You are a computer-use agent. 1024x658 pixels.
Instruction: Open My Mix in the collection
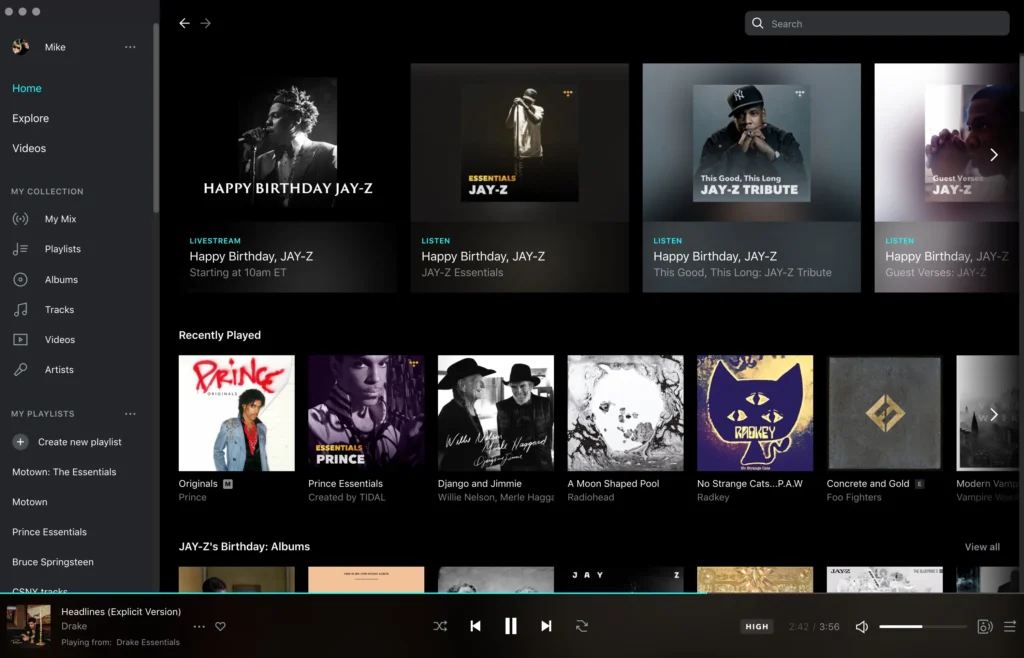point(60,219)
